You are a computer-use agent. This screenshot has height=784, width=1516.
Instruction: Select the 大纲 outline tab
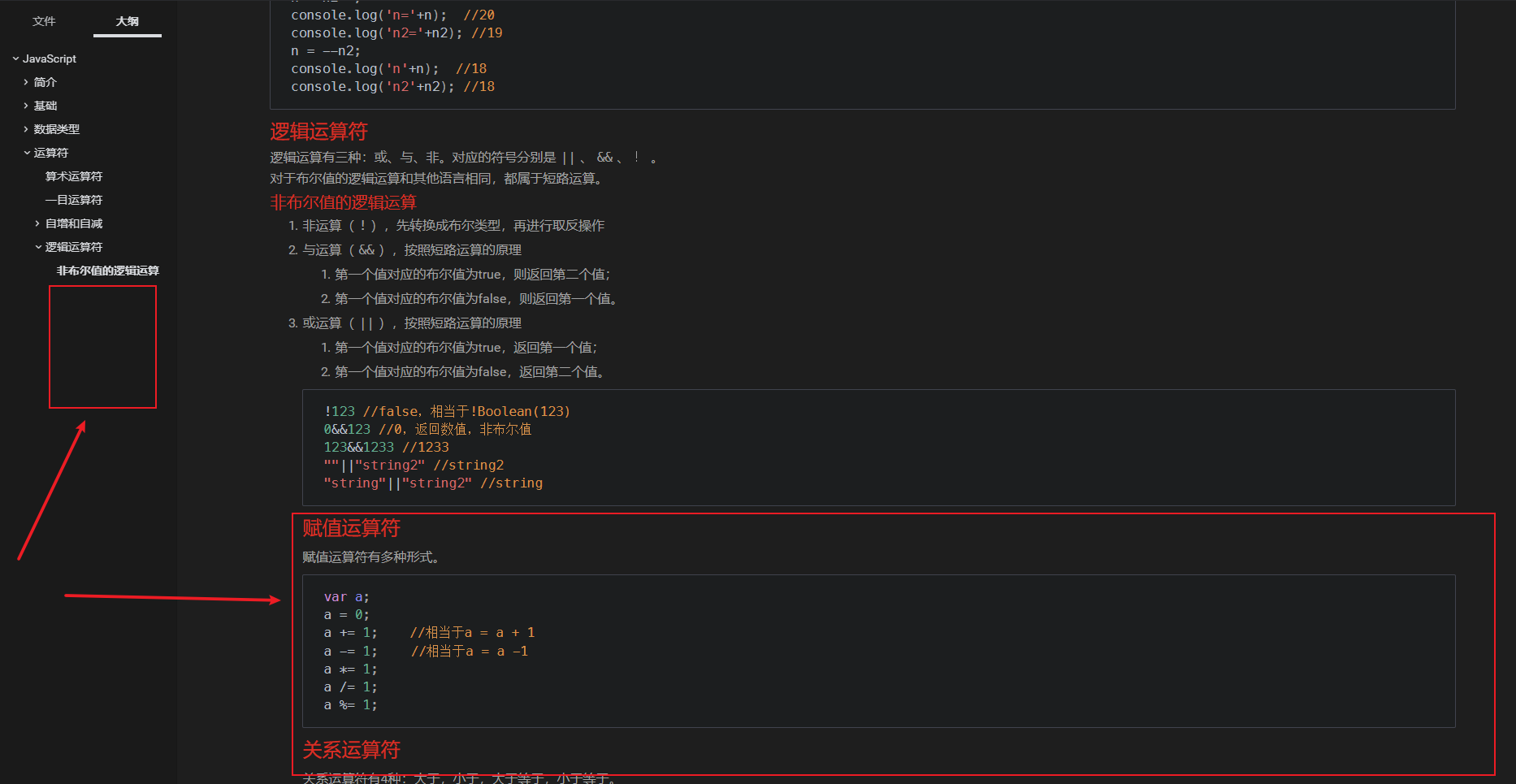click(128, 21)
